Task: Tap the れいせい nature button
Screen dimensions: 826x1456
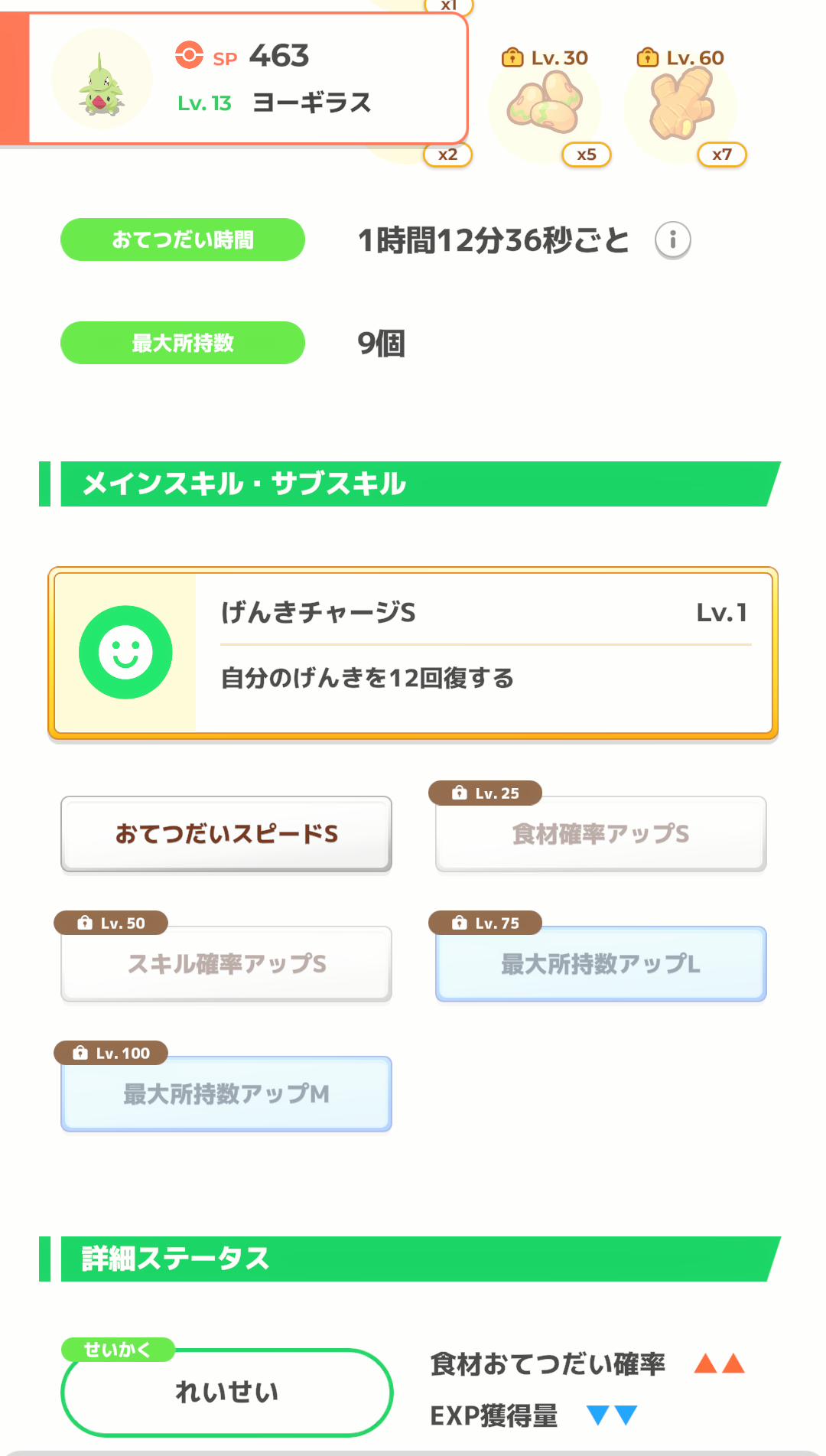Action: click(226, 1392)
